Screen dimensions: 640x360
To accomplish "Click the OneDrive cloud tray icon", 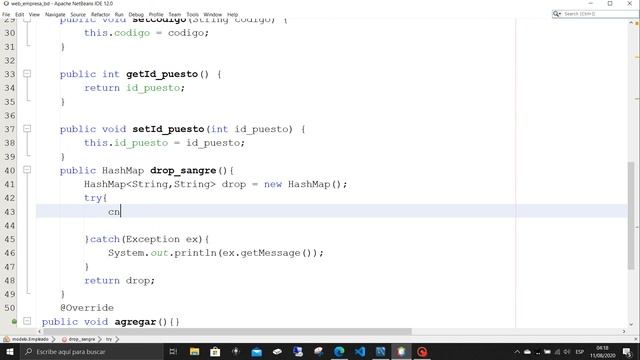I will pyautogui.click(x=527, y=352).
